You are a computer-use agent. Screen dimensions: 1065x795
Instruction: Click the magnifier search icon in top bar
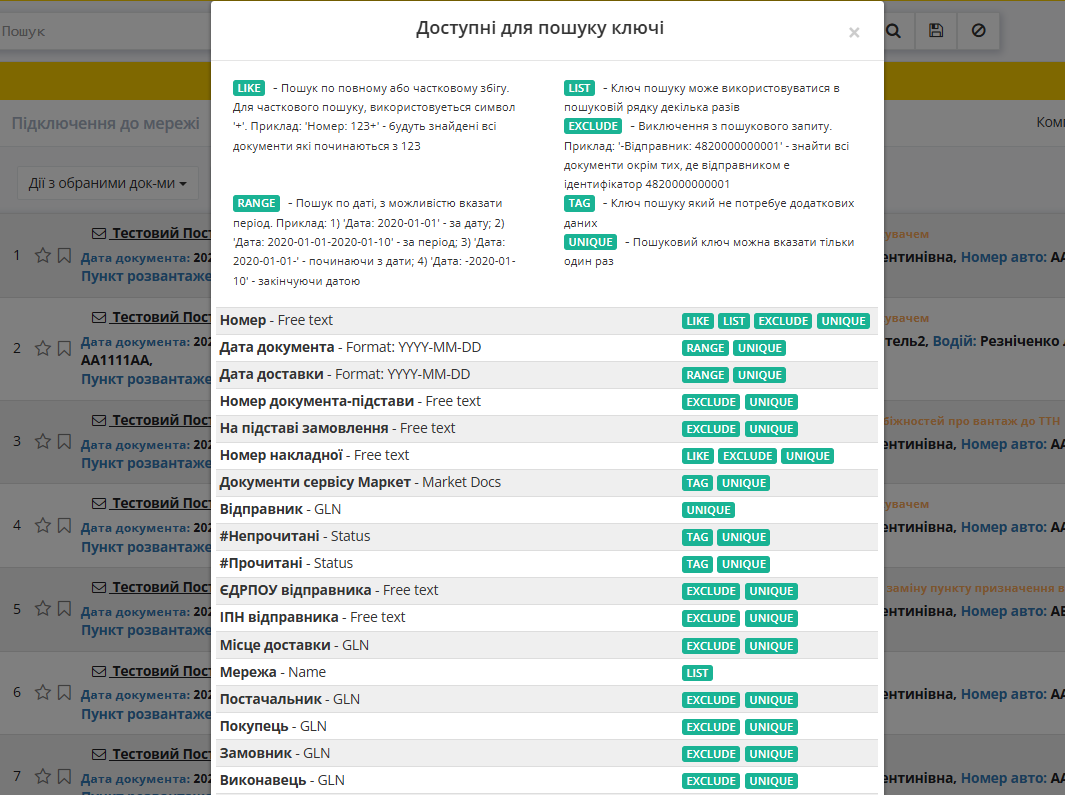(x=893, y=31)
